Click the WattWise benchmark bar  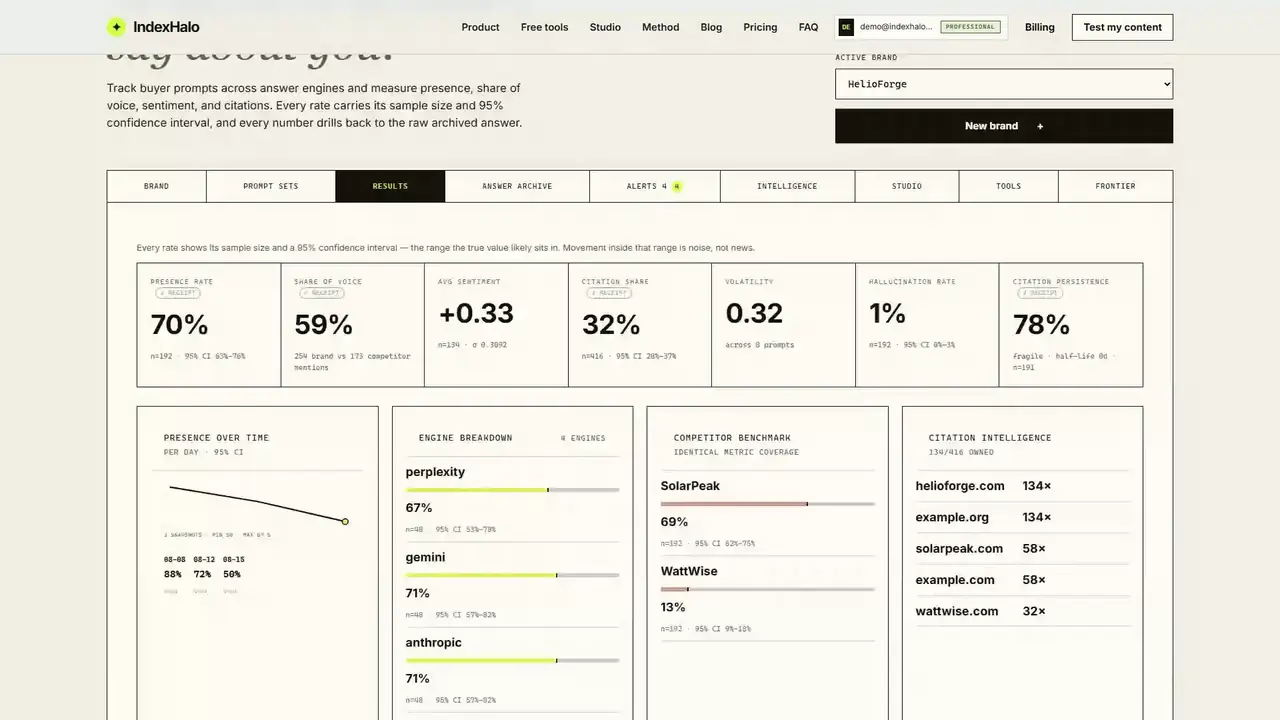pos(767,589)
